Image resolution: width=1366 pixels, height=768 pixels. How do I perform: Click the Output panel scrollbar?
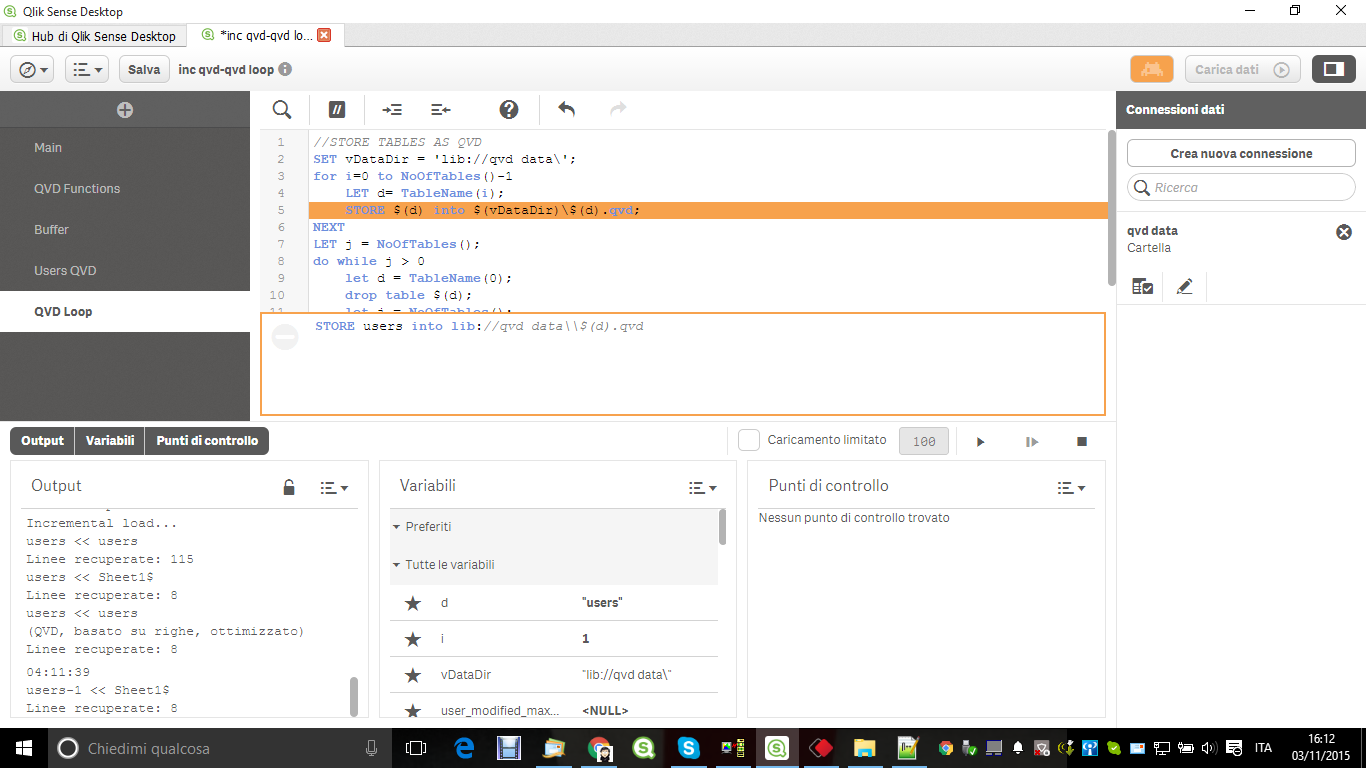pos(353,696)
